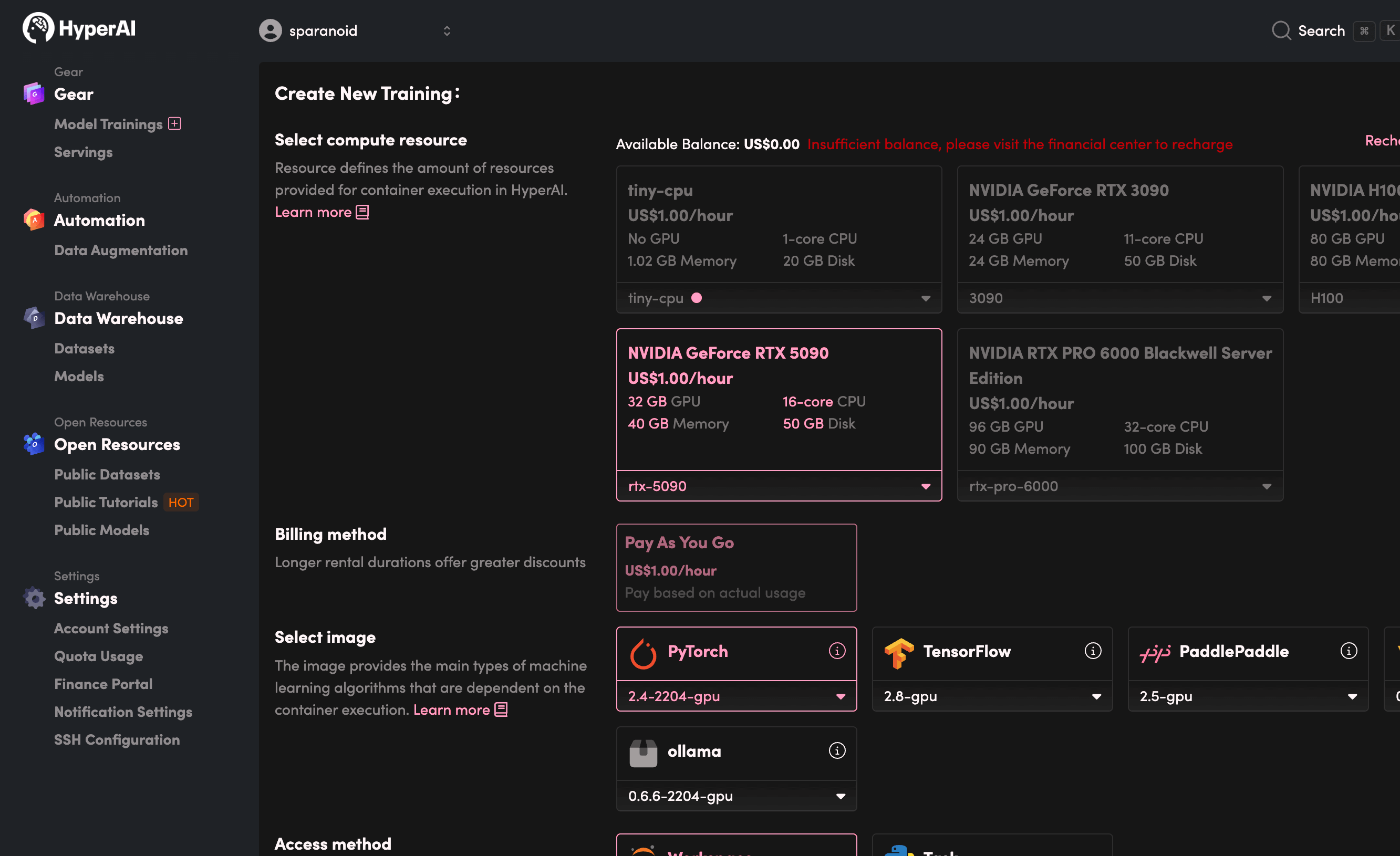Click the HyperAI logo icon

[x=38, y=27]
